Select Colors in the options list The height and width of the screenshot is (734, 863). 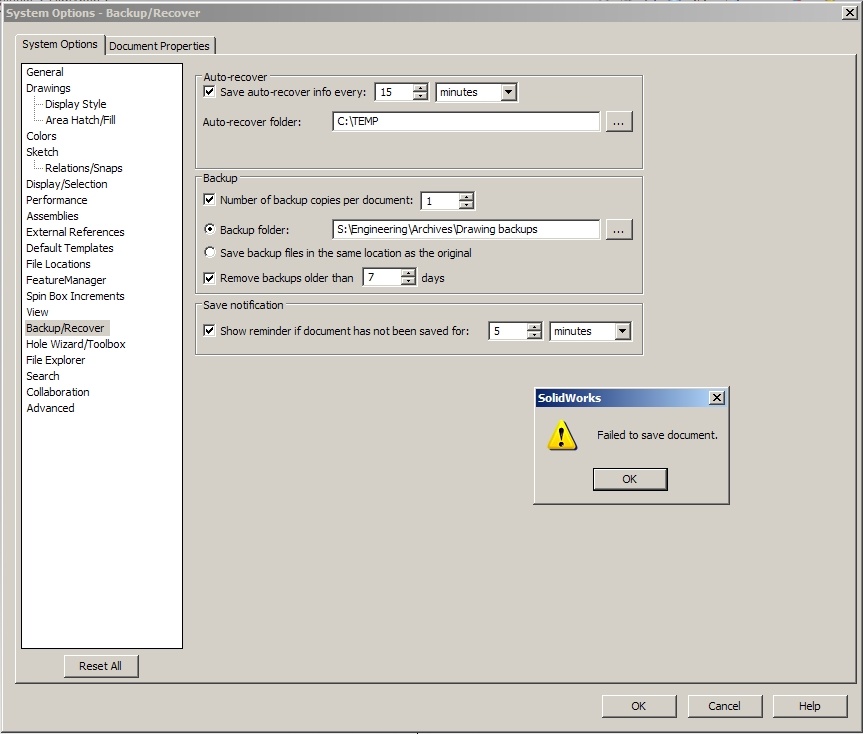pos(41,136)
